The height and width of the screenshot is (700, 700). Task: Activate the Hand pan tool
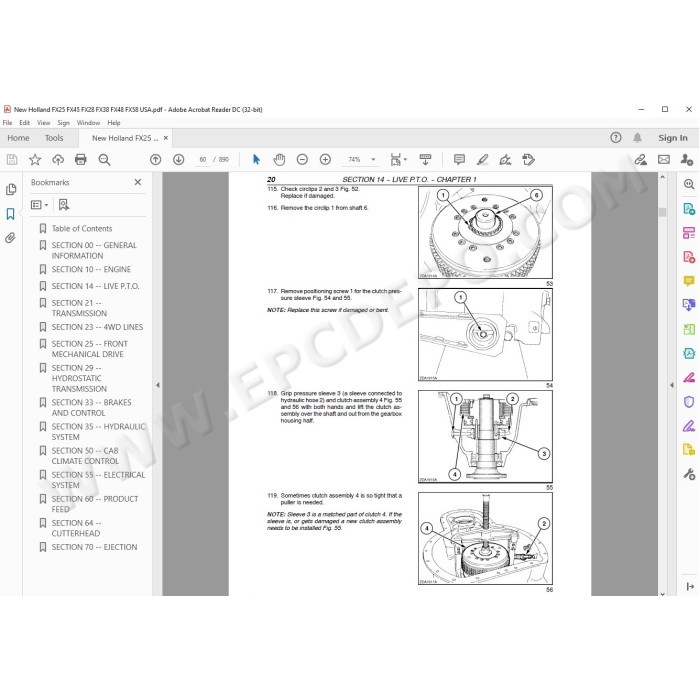tap(279, 159)
